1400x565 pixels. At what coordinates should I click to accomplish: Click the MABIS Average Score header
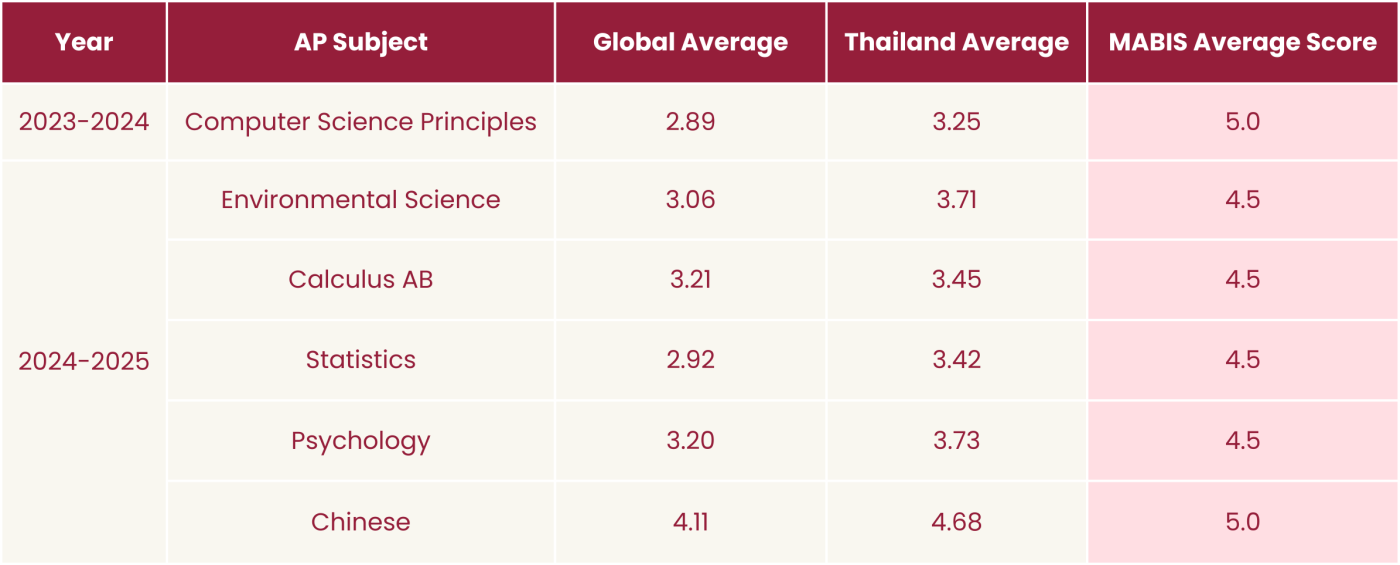[x=1243, y=42]
